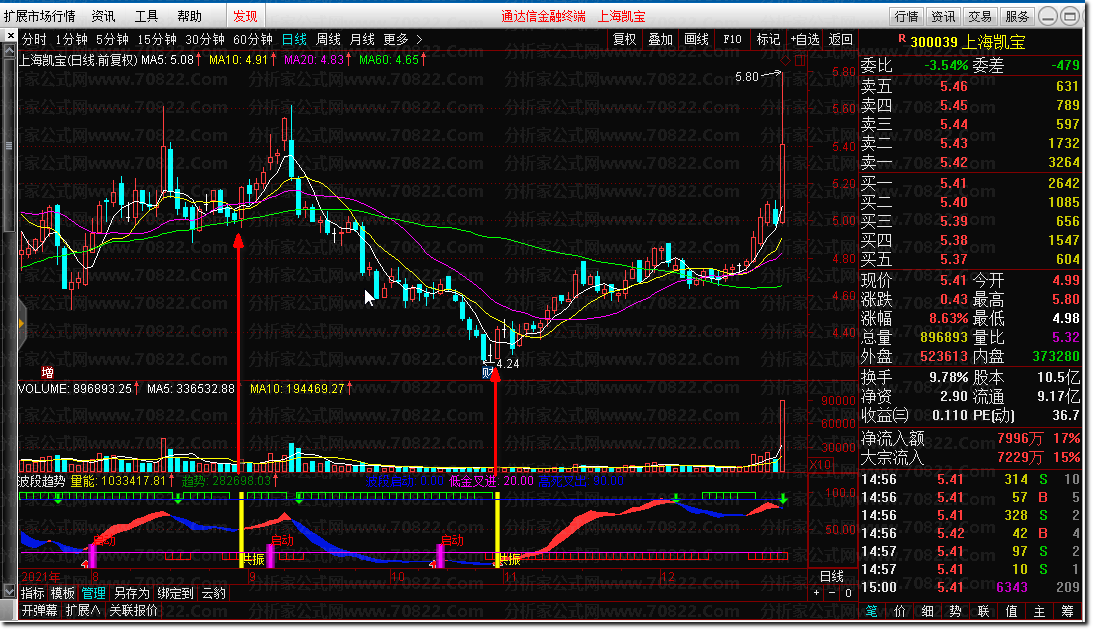Click the 财 marker near the 4.24 low
1094x630 pixels.
point(488,373)
